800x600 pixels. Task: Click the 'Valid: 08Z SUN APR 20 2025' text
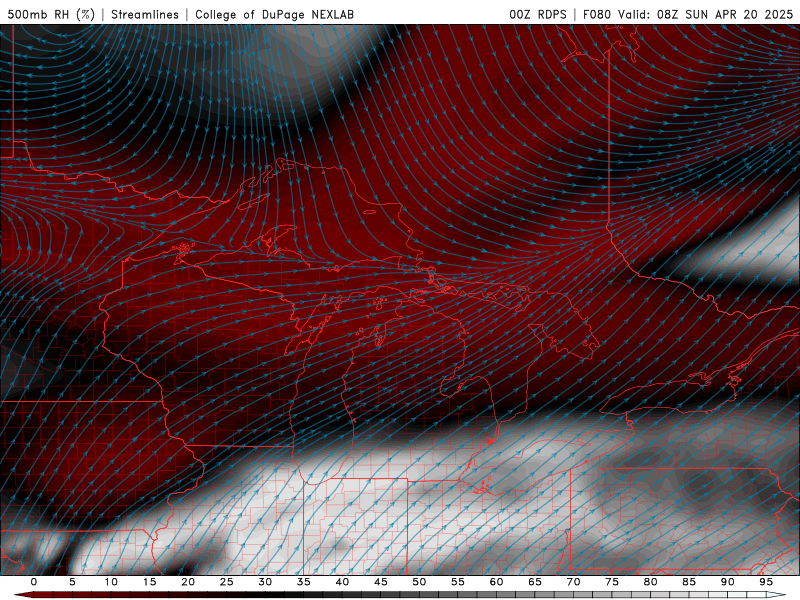tap(706, 14)
